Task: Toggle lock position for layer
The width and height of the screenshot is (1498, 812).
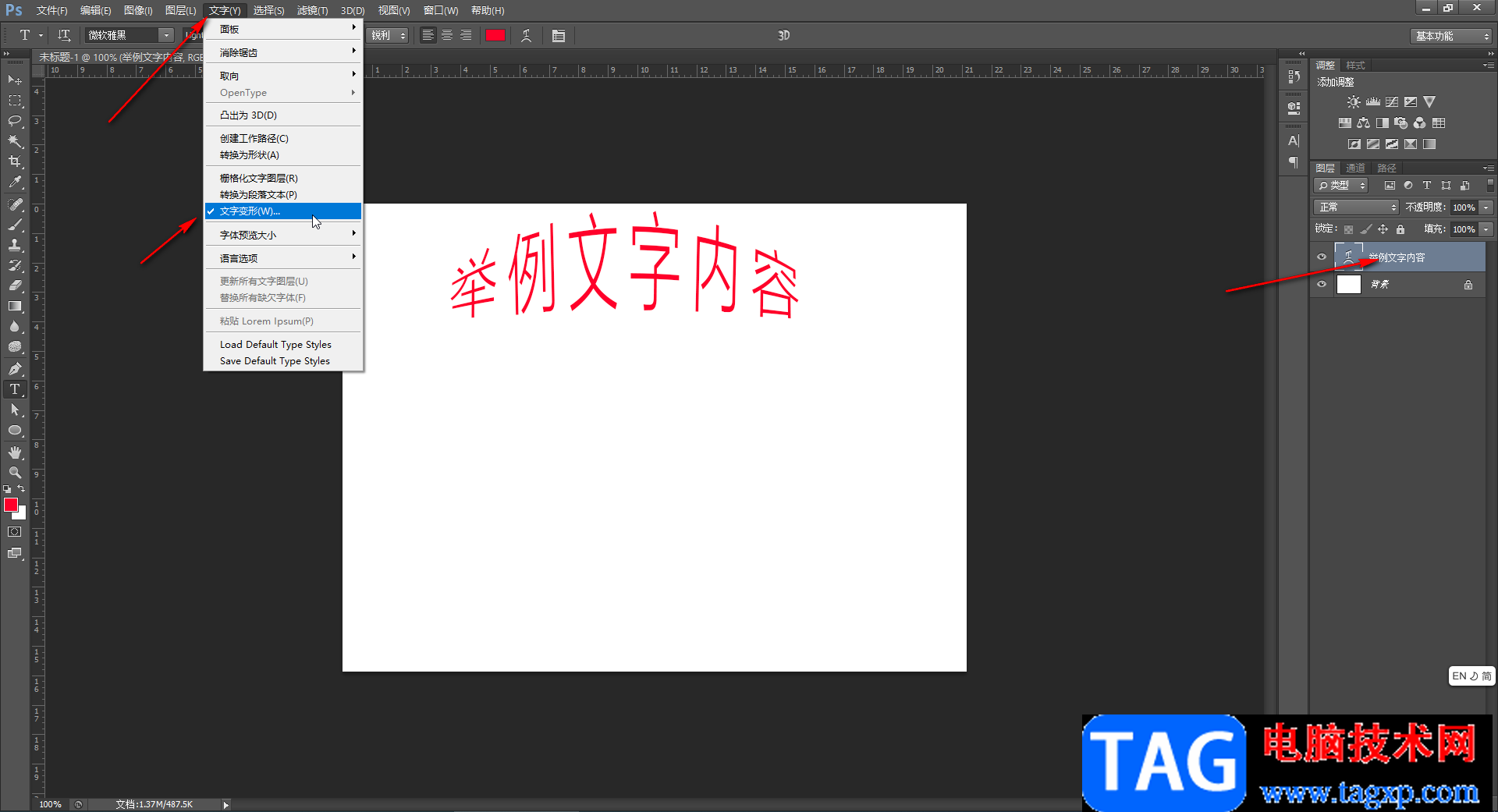Action: [1383, 229]
